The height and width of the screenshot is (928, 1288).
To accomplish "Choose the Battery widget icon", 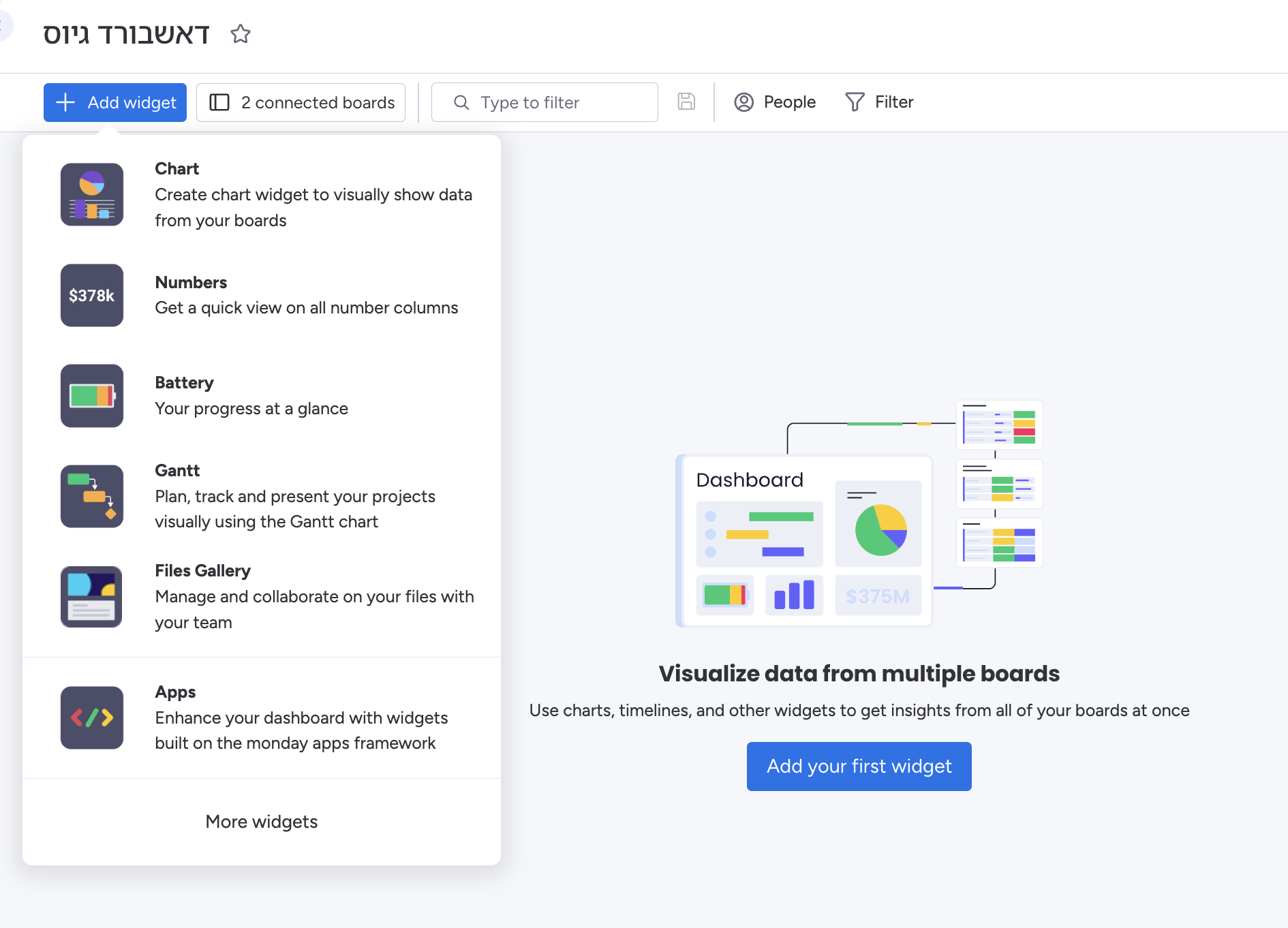I will tap(92, 396).
